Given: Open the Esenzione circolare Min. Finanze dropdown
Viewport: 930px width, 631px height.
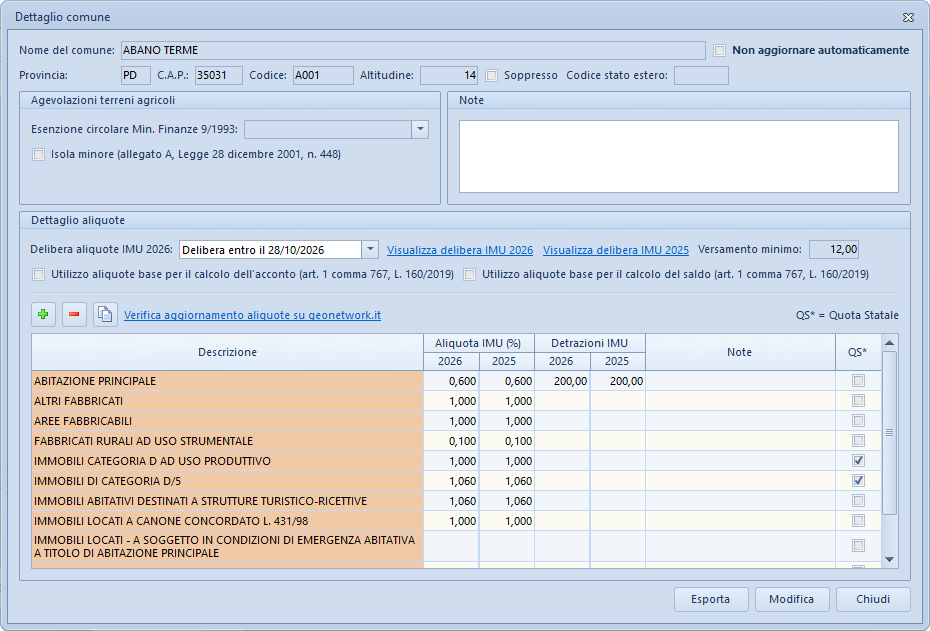Looking at the screenshot, I should tap(420, 129).
